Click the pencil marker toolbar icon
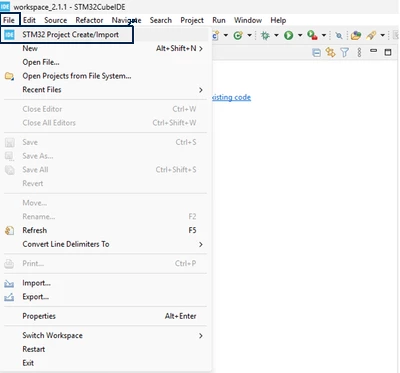The image size is (400, 373). click(371, 35)
